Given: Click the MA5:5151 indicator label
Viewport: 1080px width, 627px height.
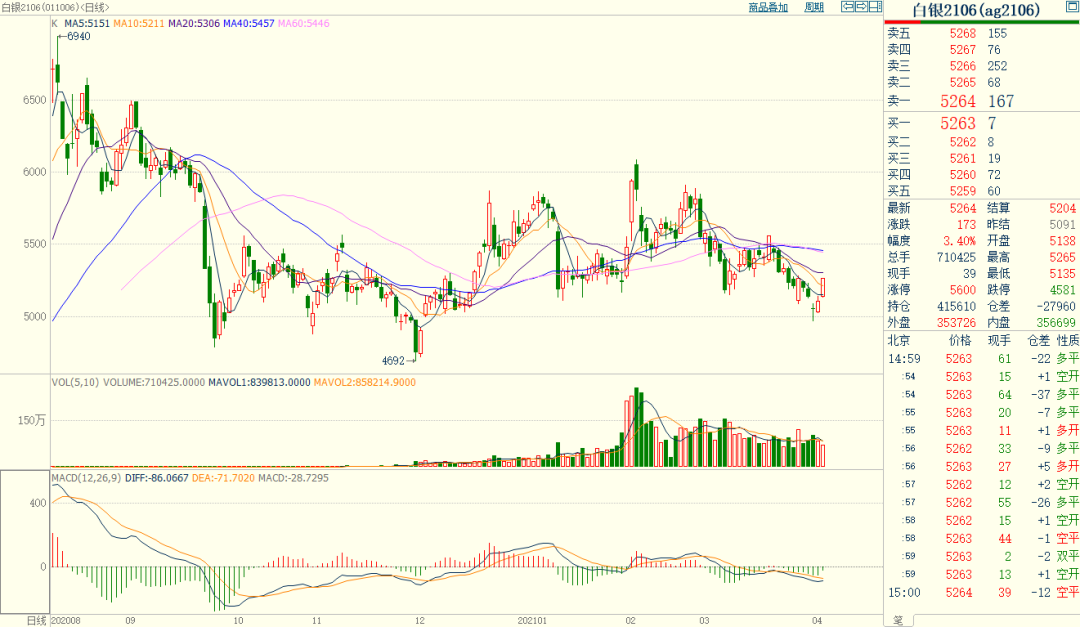Looking at the screenshot, I should [x=87, y=23].
